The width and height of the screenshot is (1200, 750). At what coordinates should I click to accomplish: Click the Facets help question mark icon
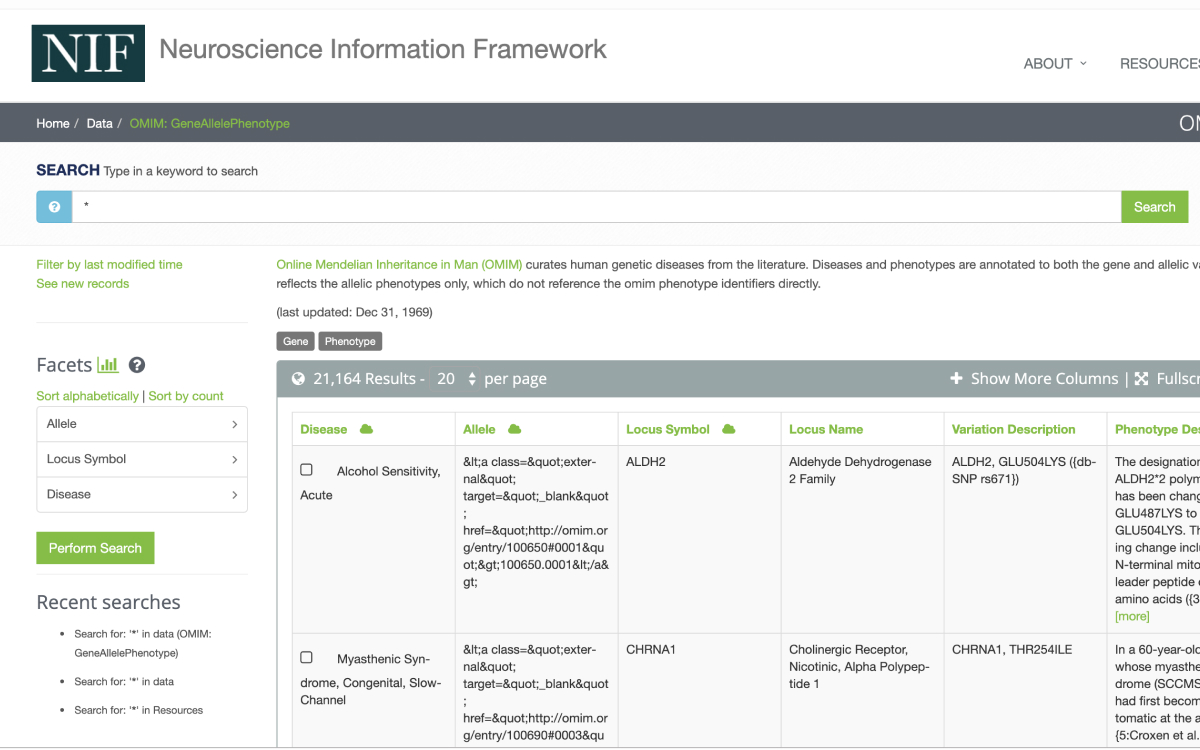[137, 365]
